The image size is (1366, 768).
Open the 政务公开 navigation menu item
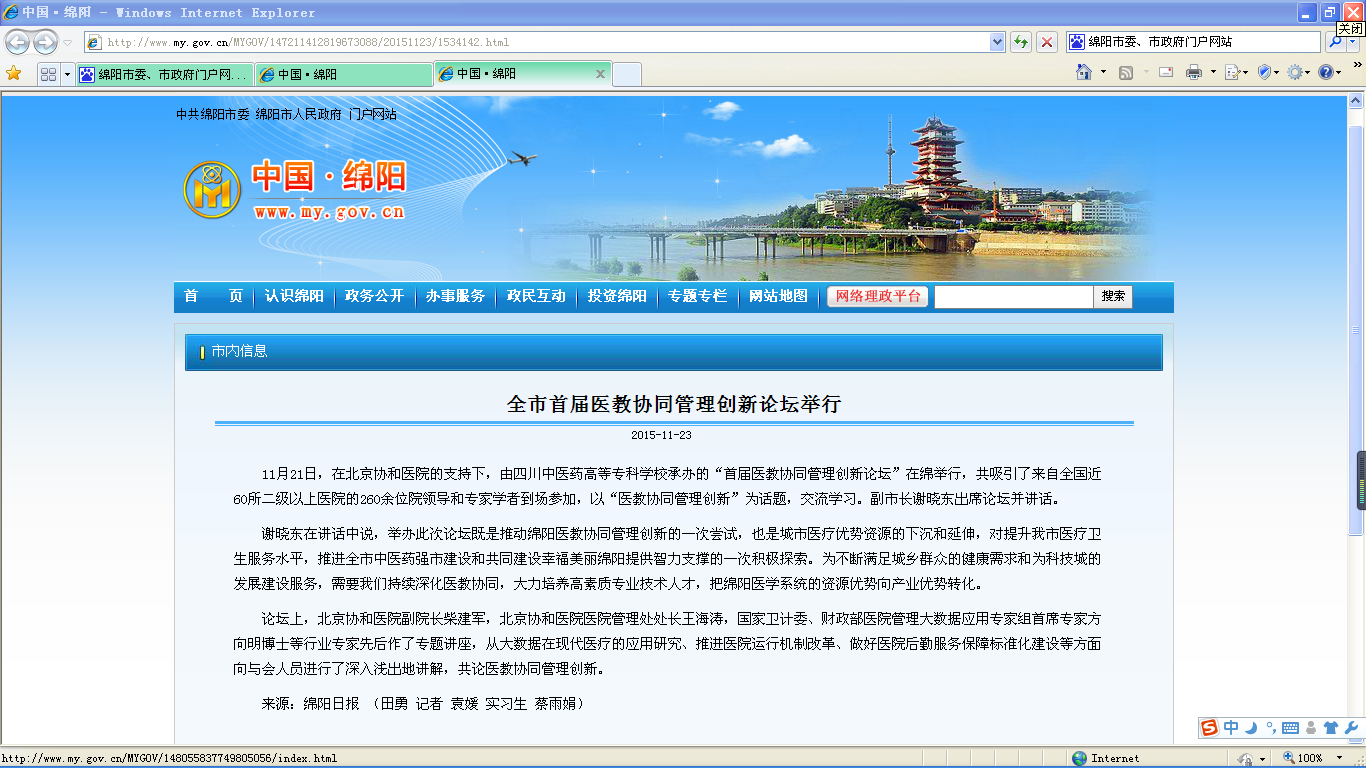tap(374, 296)
